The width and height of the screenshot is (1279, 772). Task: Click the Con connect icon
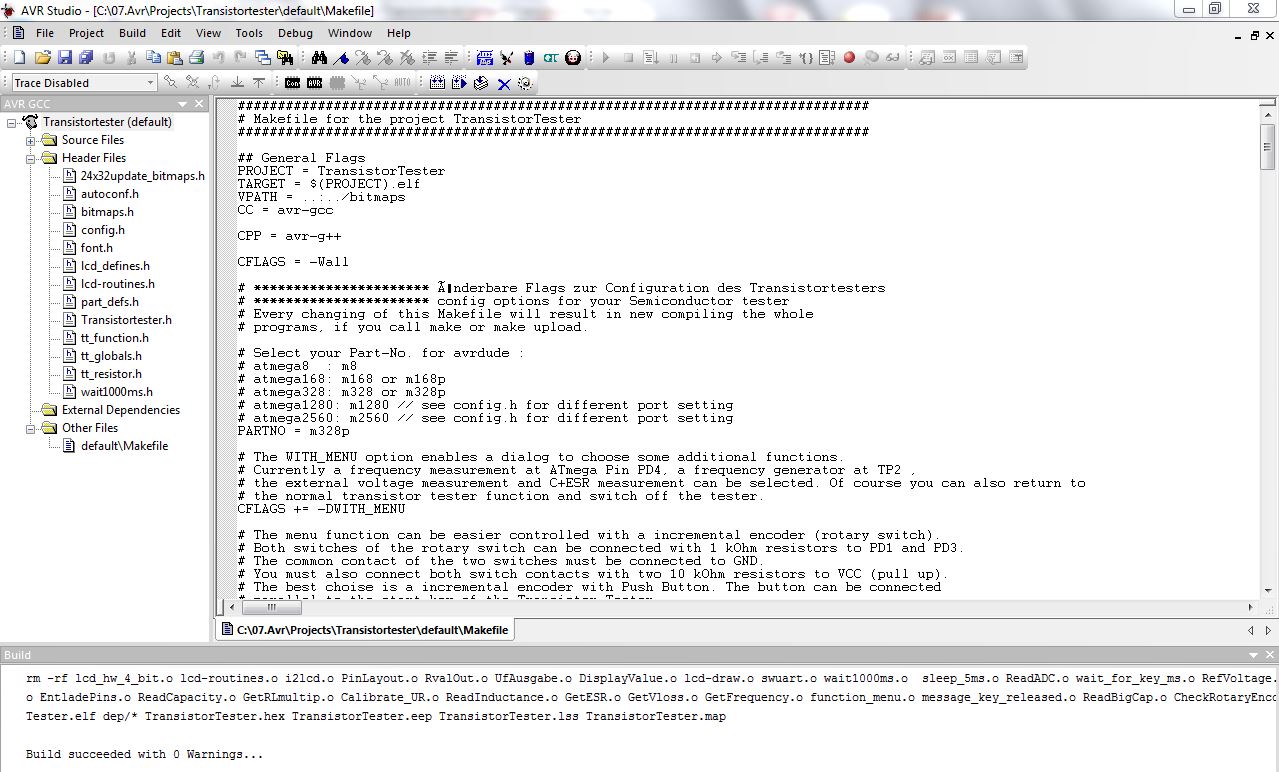click(x=291, y=83)
